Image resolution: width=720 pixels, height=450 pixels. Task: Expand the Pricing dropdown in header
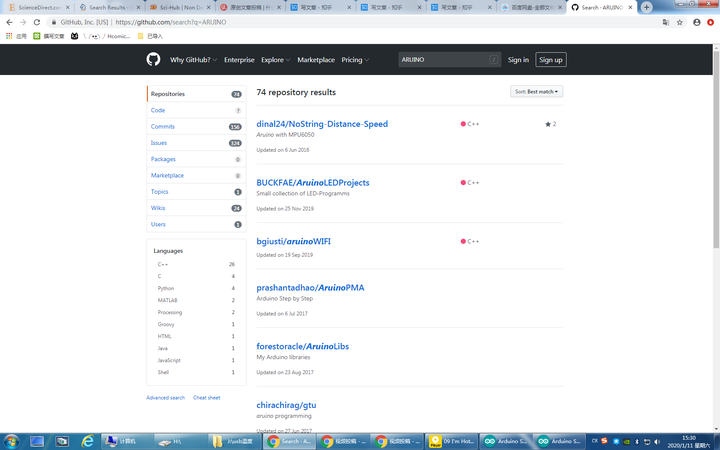(355, 60)
